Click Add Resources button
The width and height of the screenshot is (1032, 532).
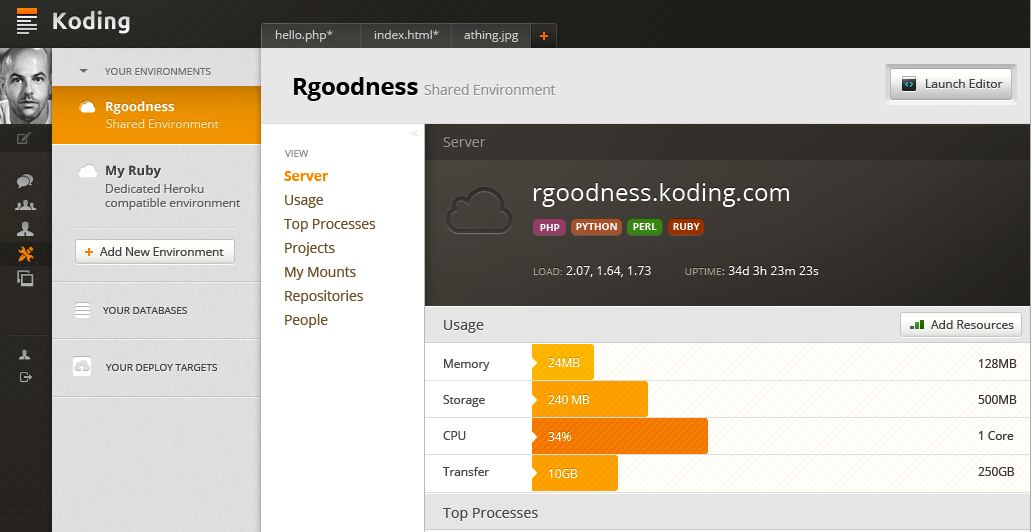tap(961, 325)
